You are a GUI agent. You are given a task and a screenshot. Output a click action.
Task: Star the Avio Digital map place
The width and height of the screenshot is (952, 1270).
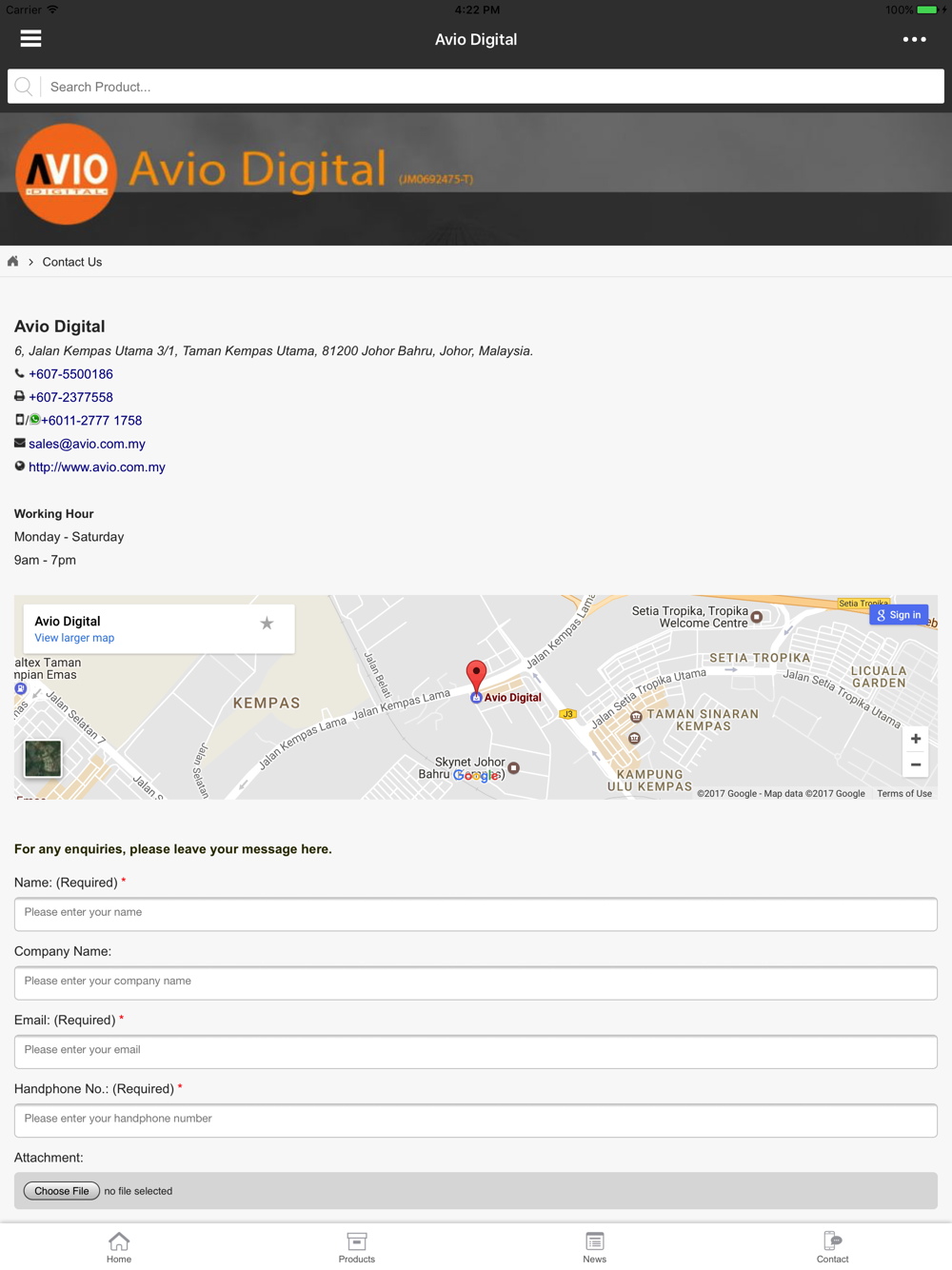267,624
